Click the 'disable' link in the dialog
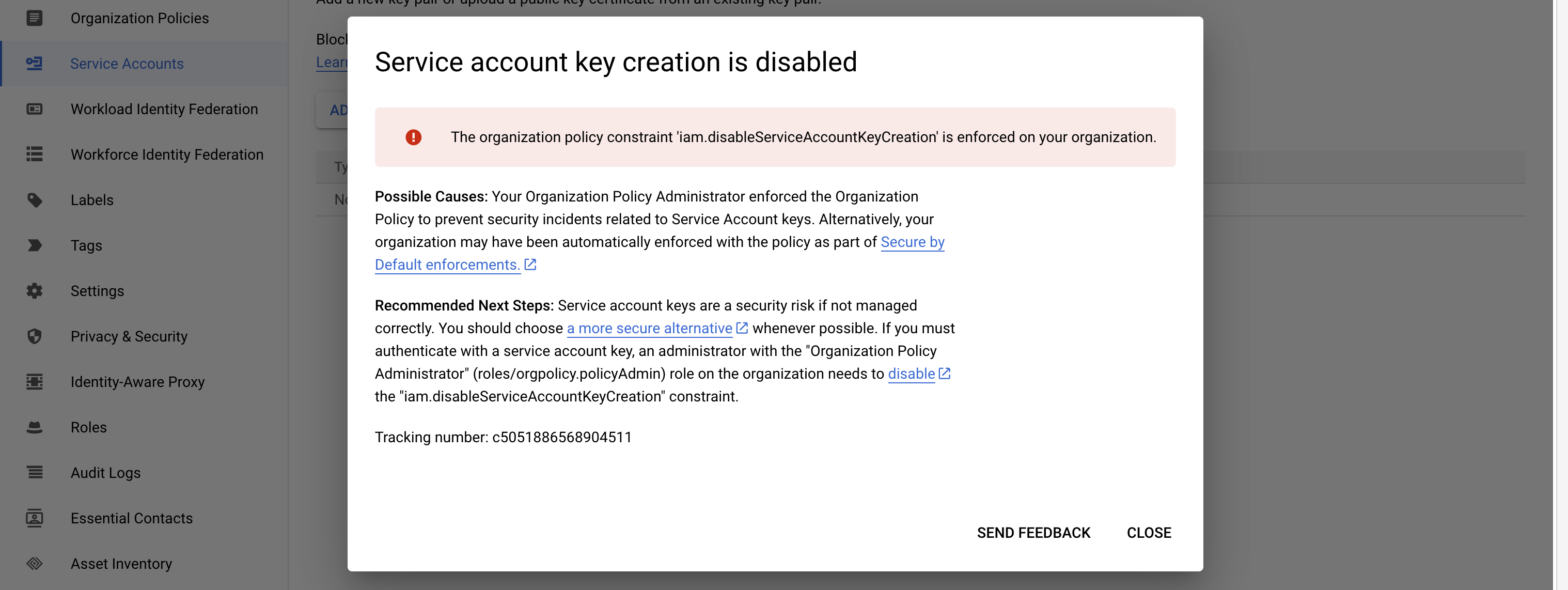This screenshot has width=1568, height=590. click(910, 374)
